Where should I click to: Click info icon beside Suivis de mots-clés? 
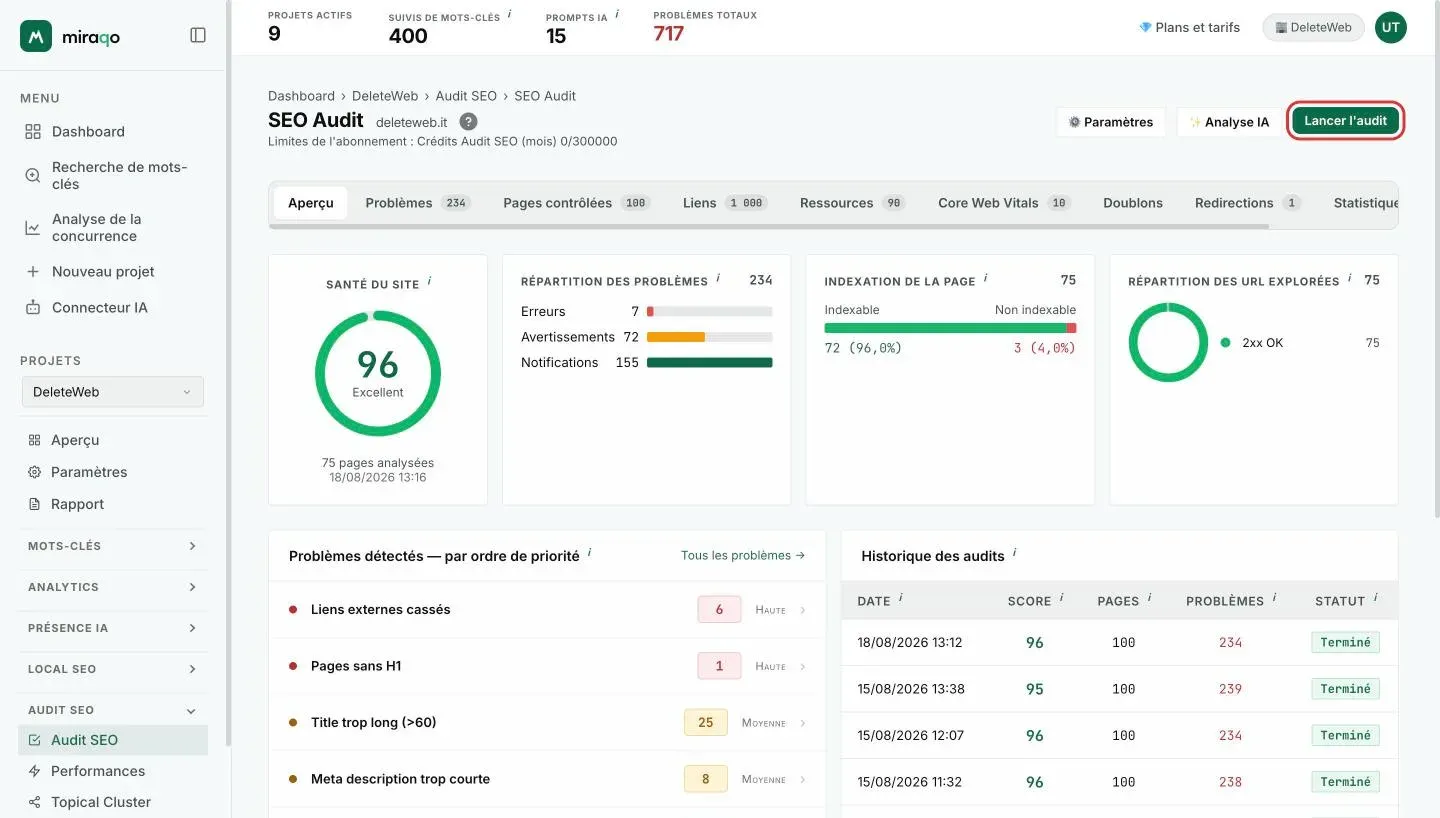[x=509, y=14]
